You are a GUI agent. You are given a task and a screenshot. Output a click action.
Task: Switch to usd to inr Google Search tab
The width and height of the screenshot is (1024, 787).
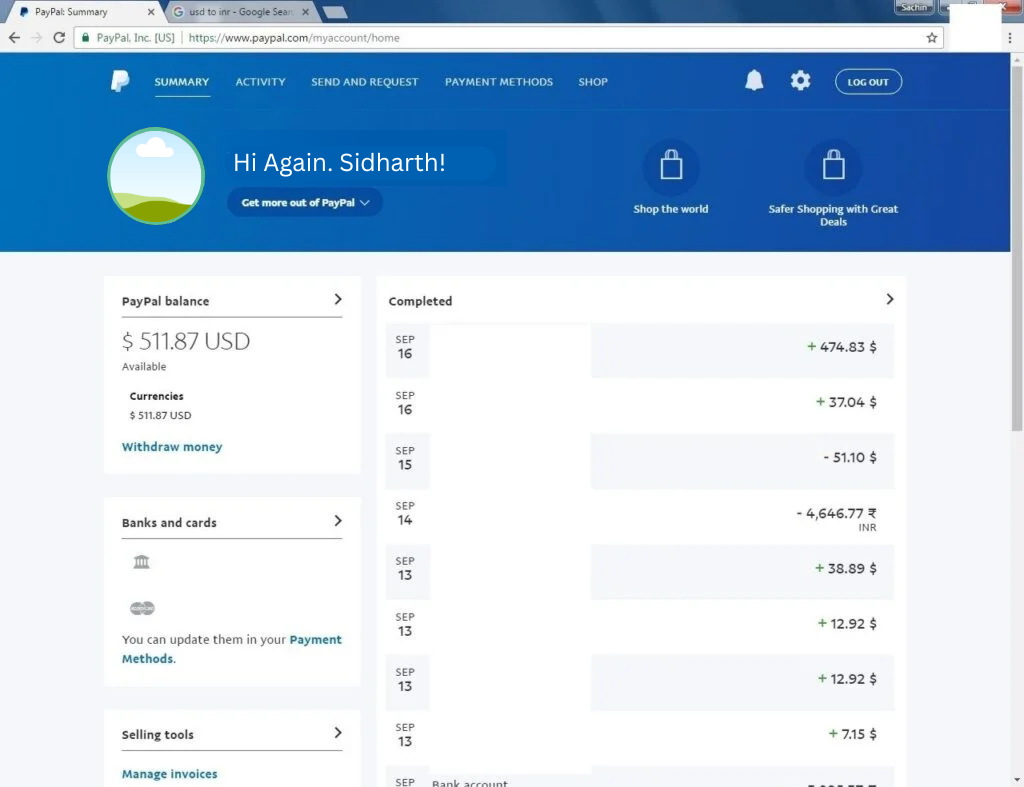tap(240, 12)
